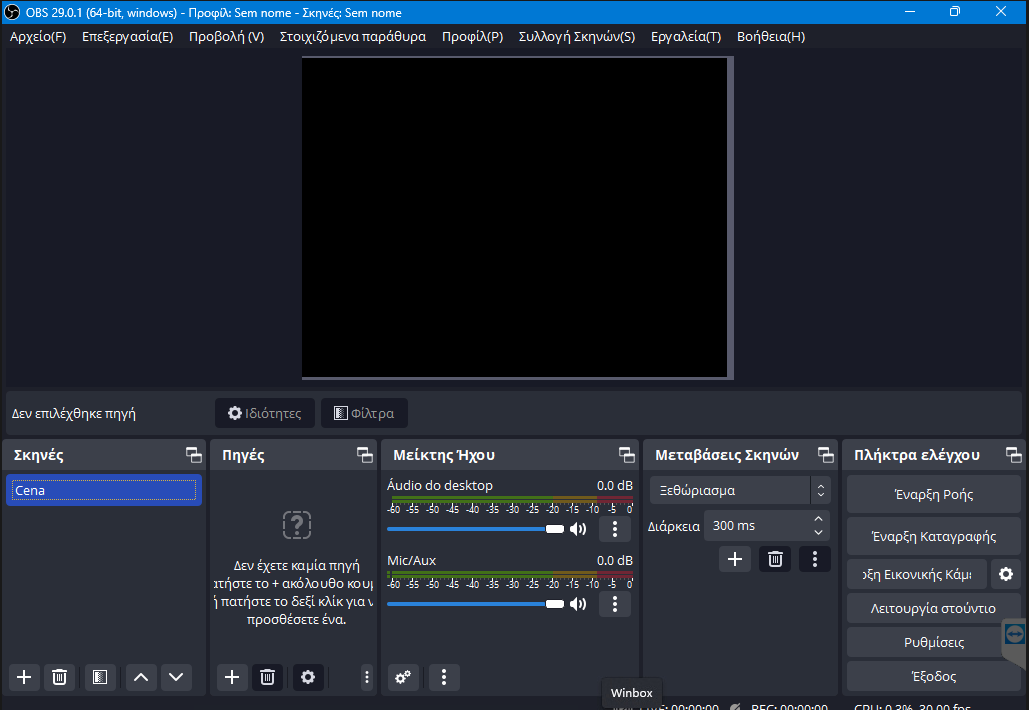Undock the Μείκτης Ήχου panel
Screen dimensions: 1029x710
627,455
